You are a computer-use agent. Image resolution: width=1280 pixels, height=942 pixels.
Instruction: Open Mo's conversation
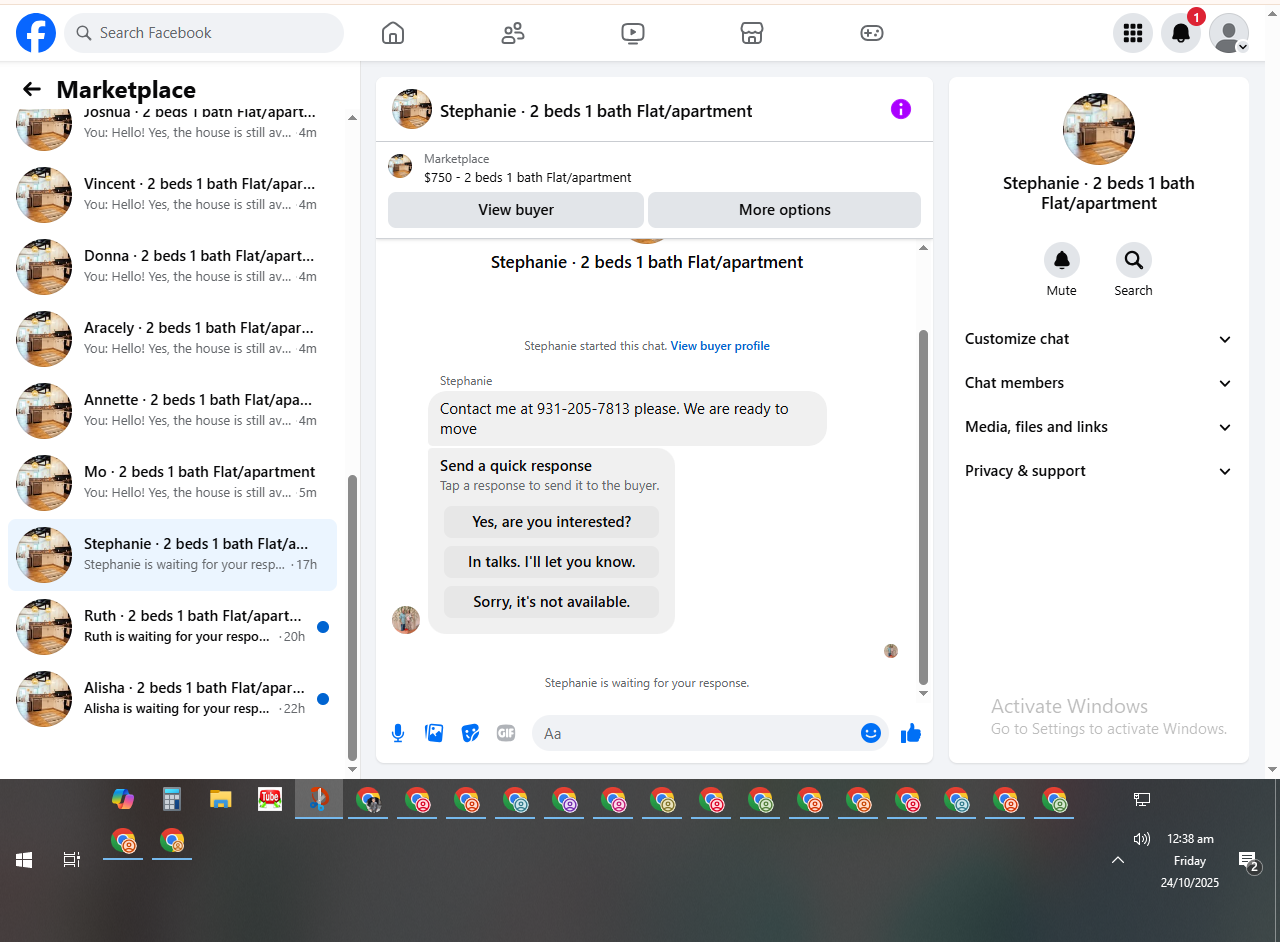point(172,483)
